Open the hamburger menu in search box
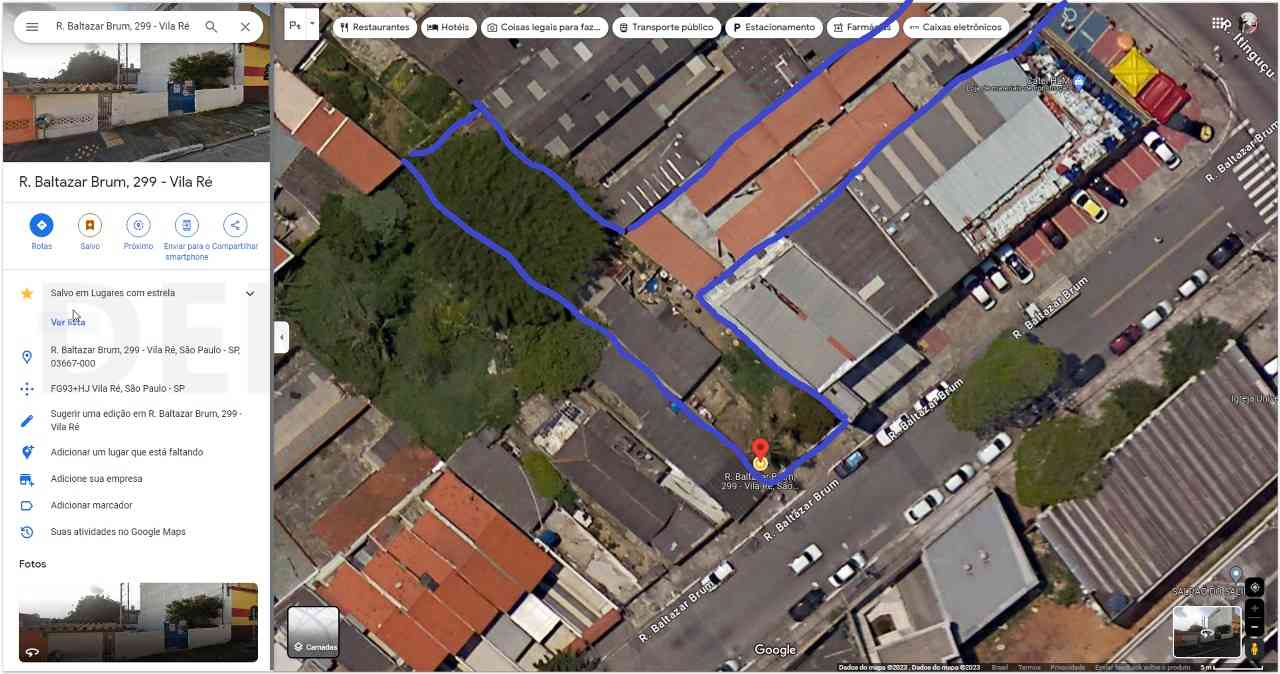1280x674 pixels. [32, 27]
